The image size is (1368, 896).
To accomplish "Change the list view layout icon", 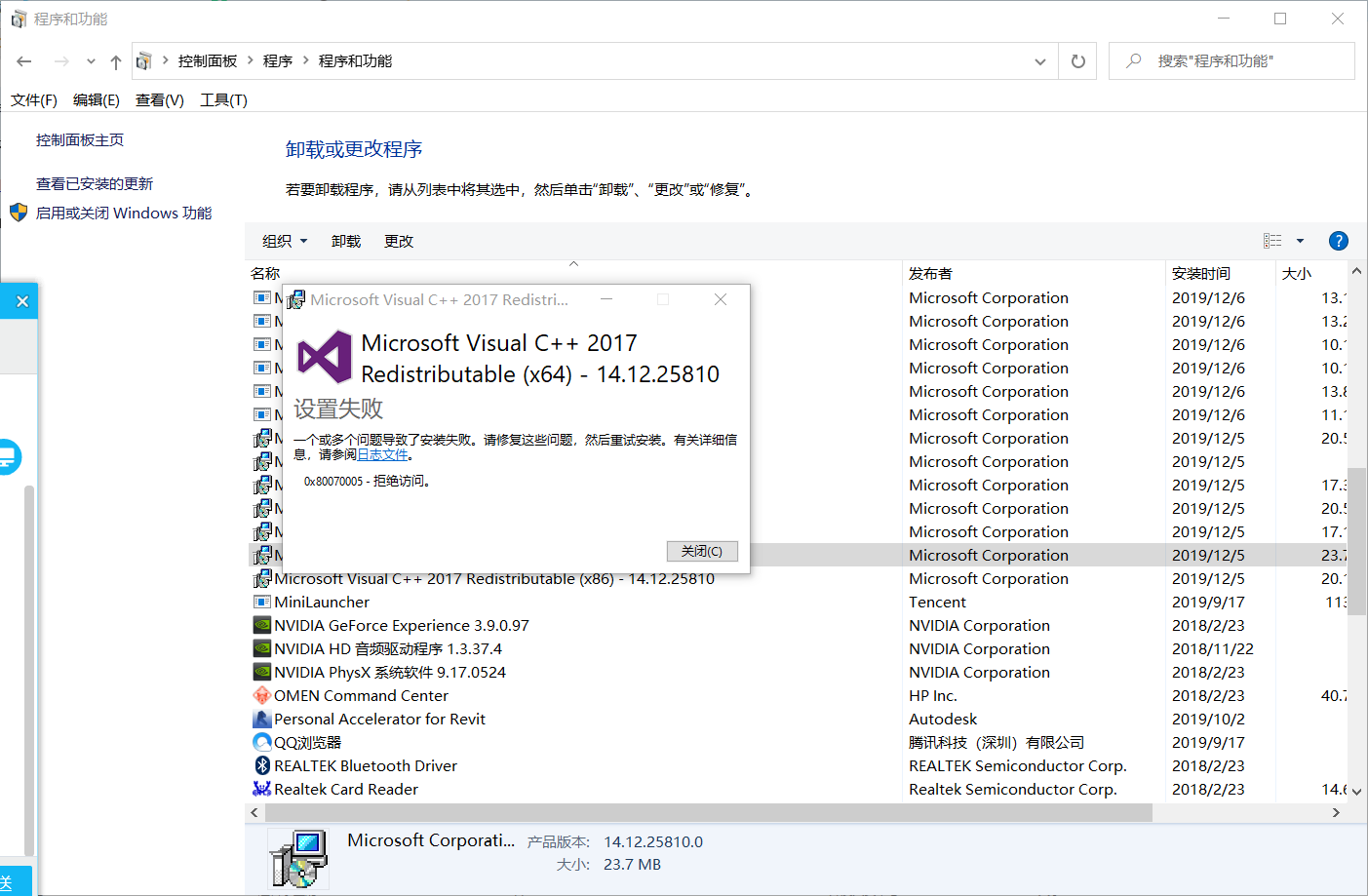I will coord(1272,241).
